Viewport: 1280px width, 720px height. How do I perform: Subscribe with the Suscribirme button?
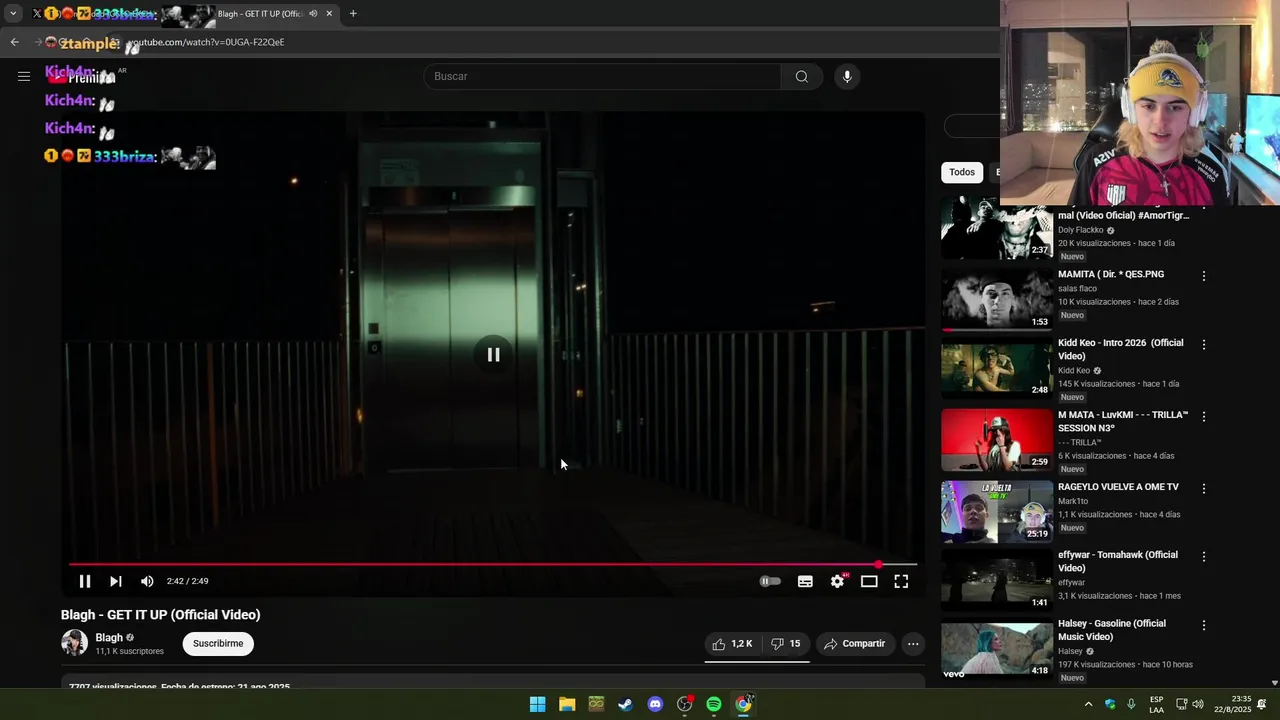tap(218, 644)
